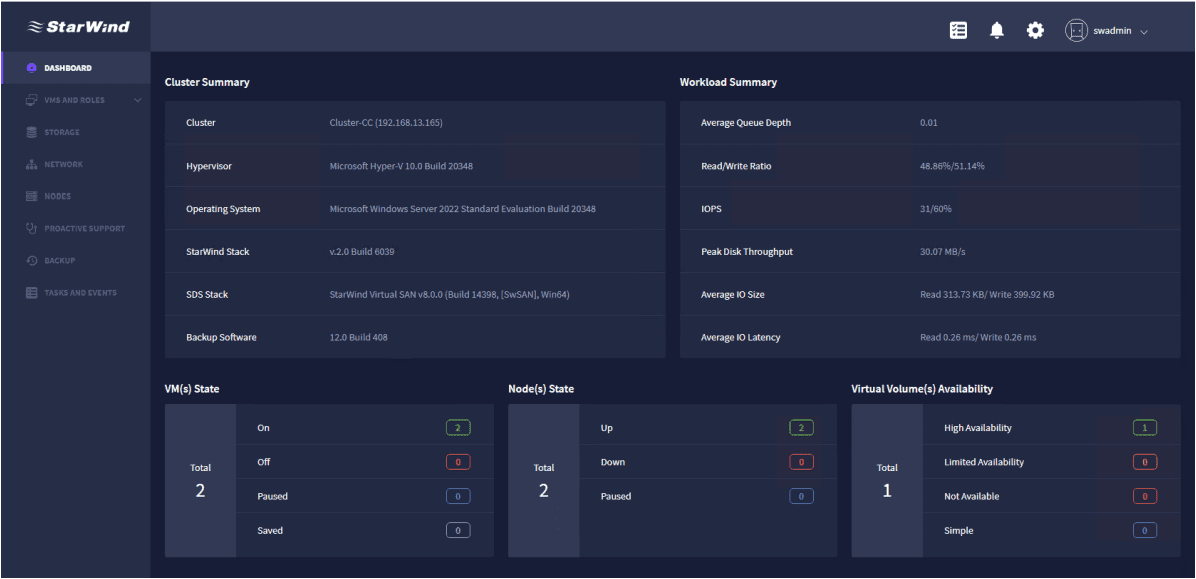Viewport: 1196px width, 579px height.
Task: Click the Read/Write Ratio label
Action: (736, 166)
